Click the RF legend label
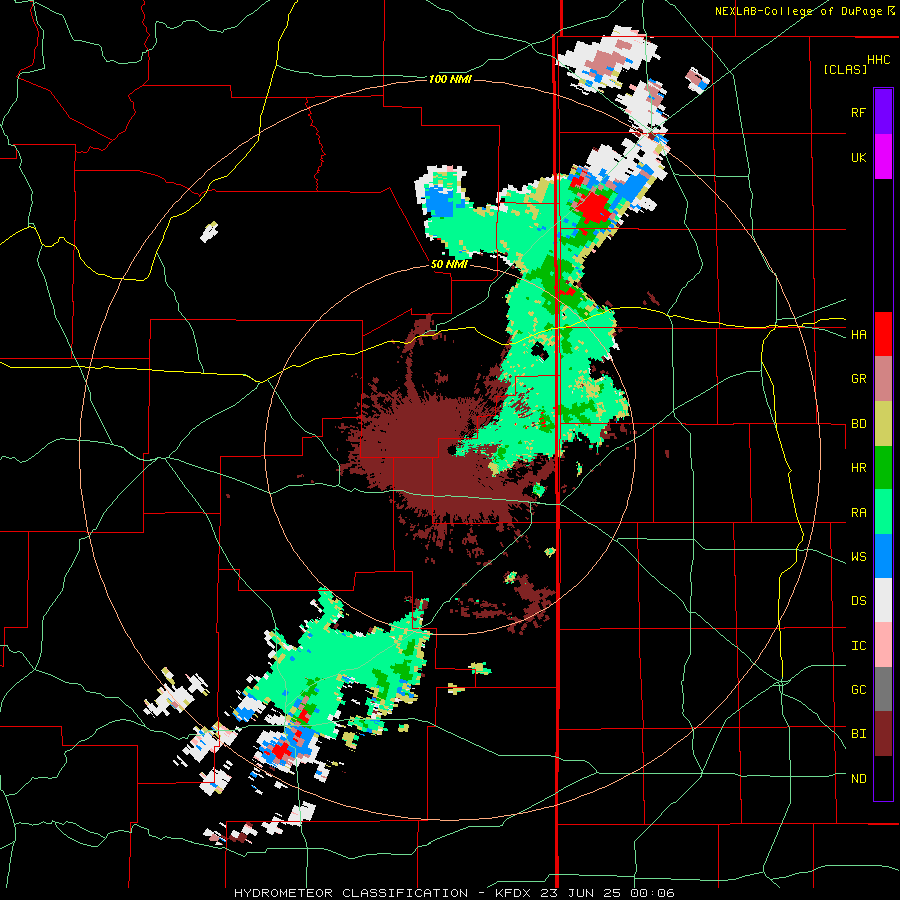Image resolution: width=900 pixels, height=900 pixels. 858,112
